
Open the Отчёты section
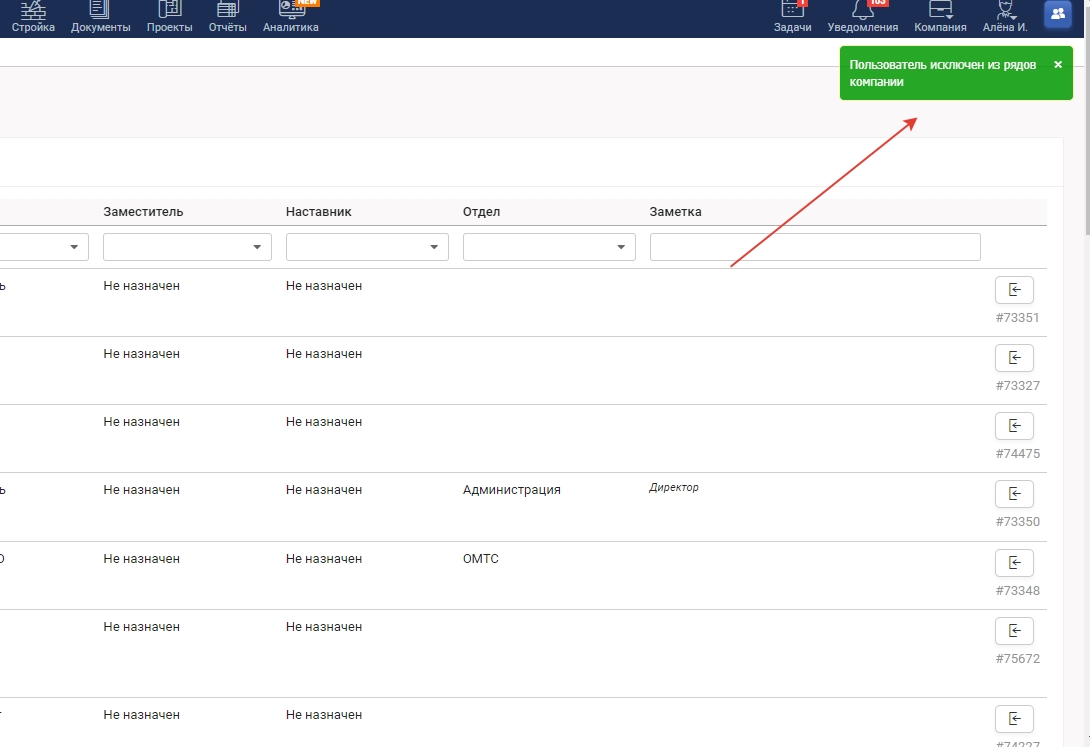227,16
